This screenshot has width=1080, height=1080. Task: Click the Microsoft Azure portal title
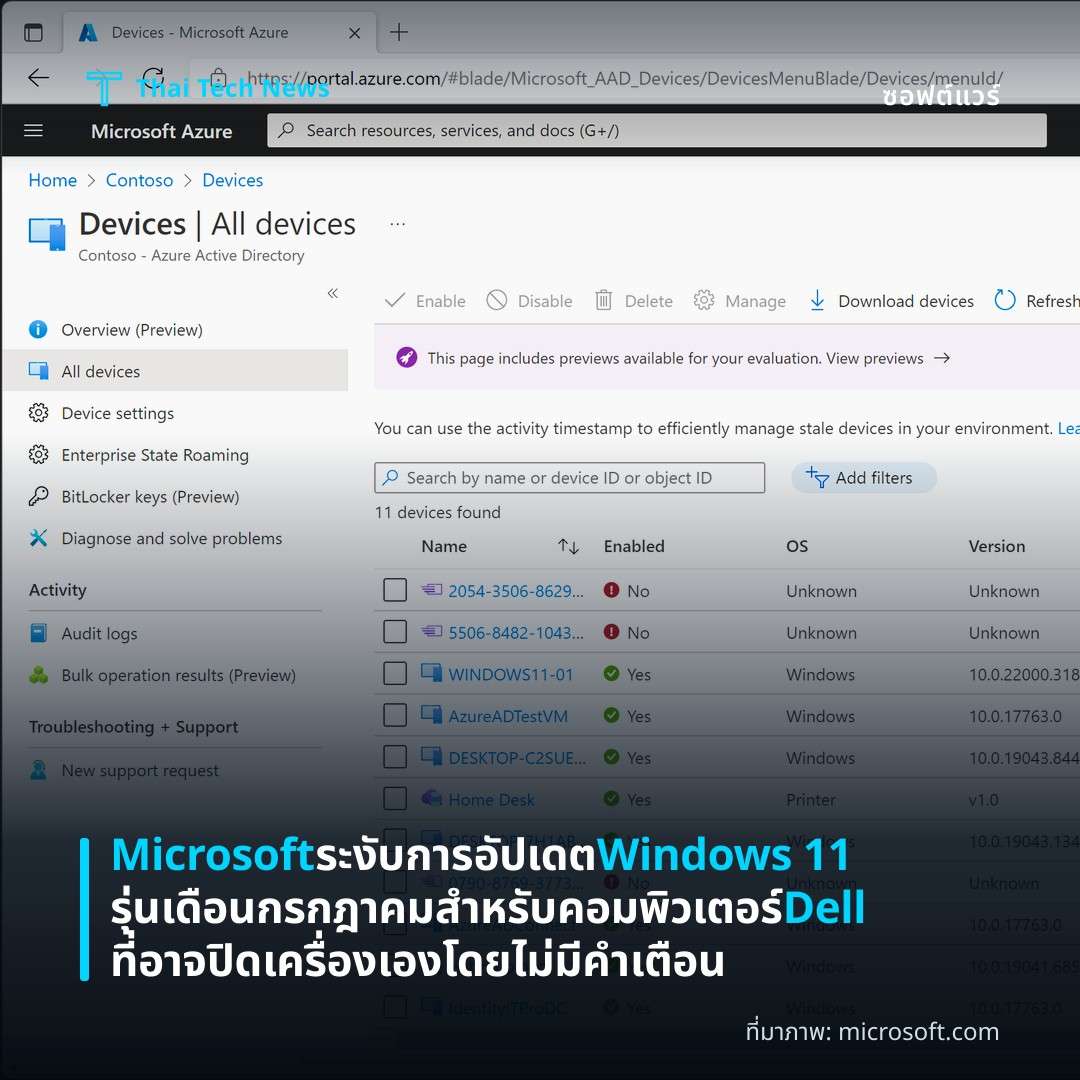(162, 131)
